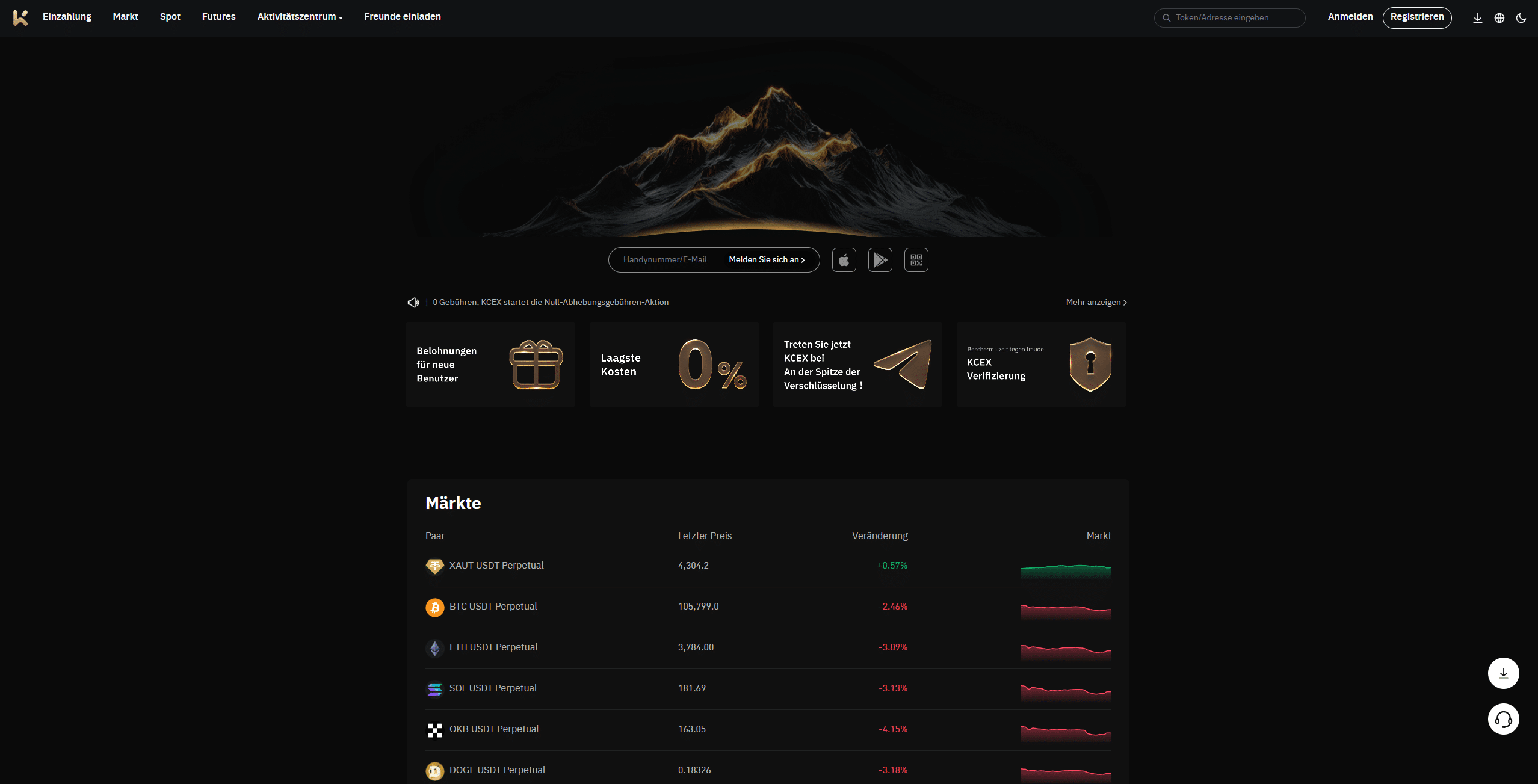Click OKB change -4.15%
The height and width of the screenshot is (784, 1538).
point(893,729)
